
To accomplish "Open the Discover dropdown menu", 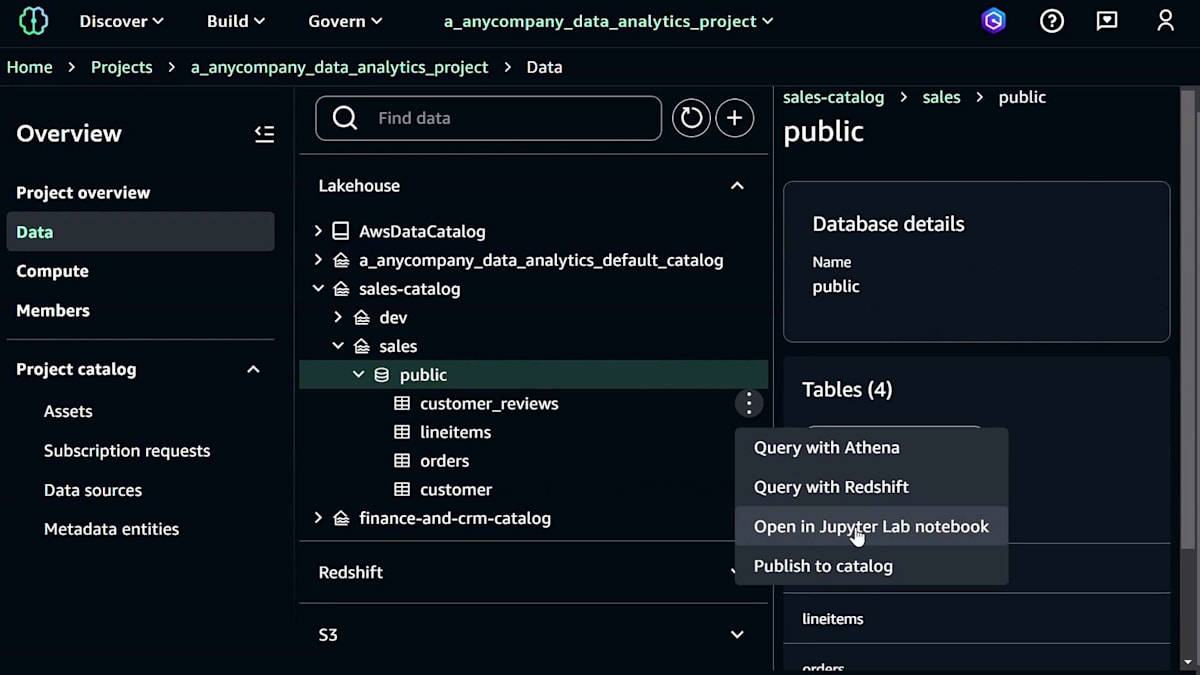I will (x=121, y=21).
